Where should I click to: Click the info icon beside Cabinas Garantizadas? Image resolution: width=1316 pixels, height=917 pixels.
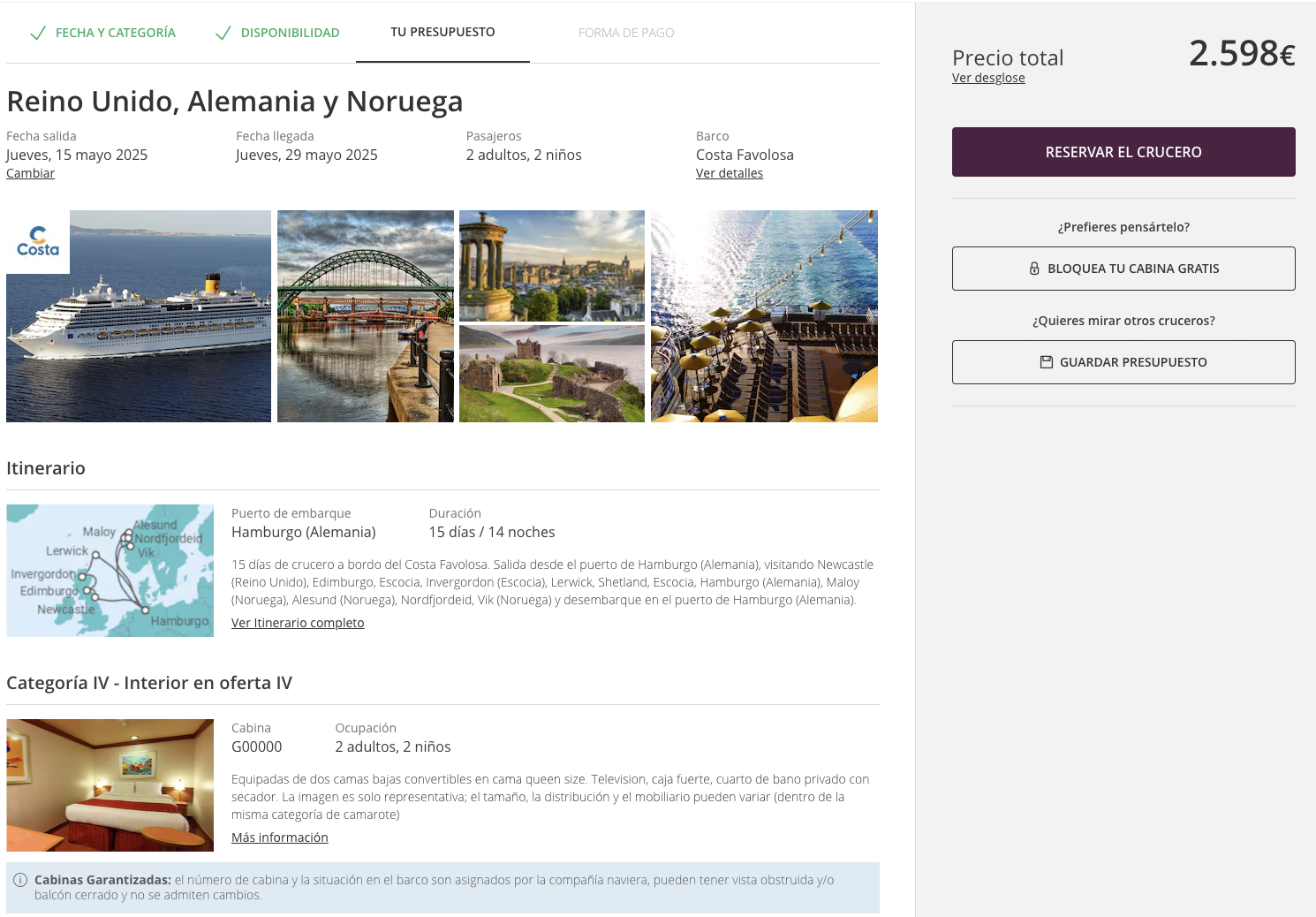(x=20, y=880)
